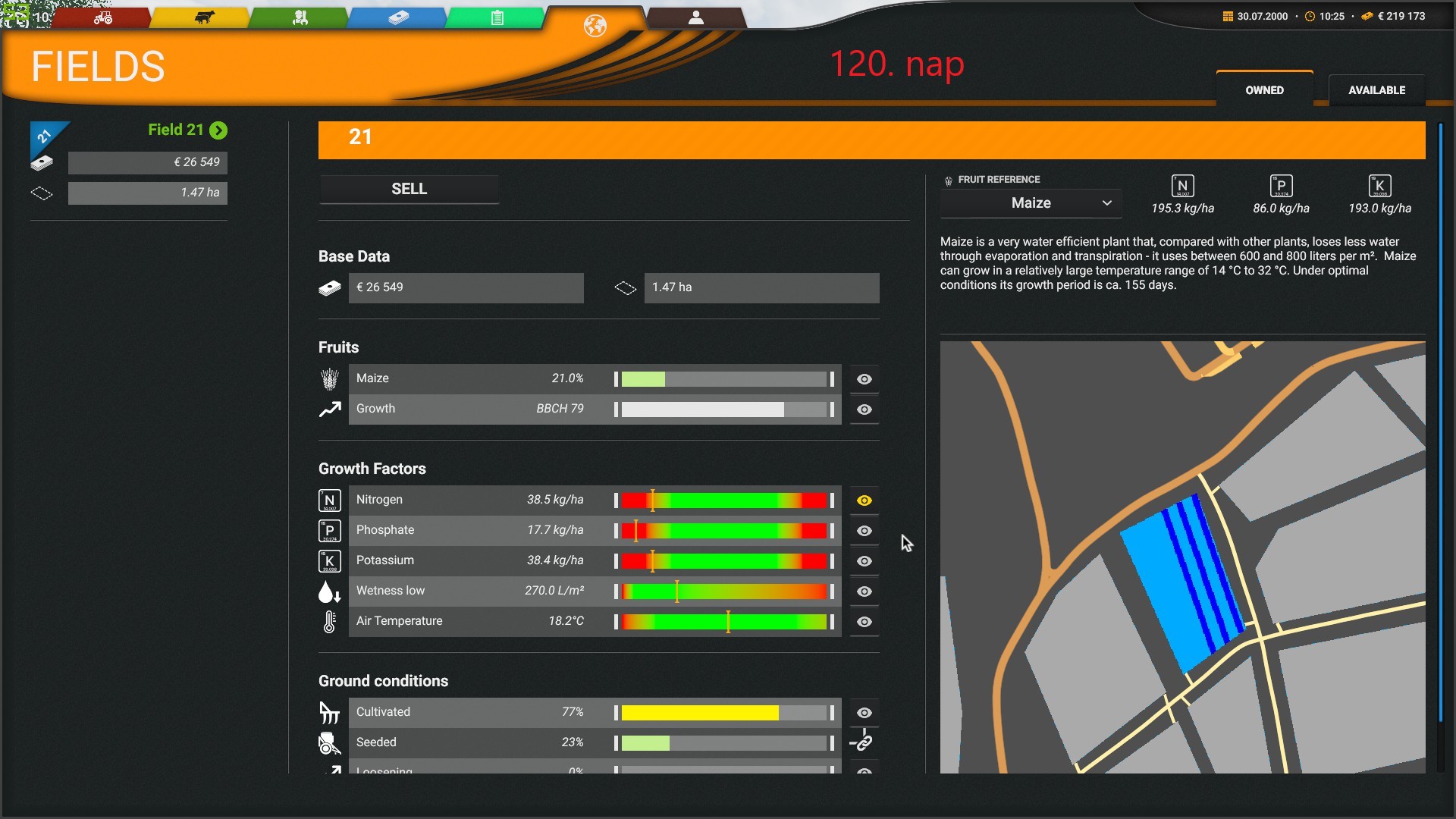The image size is (1456, 819).
Task: Switch to the AVAILABLE fields tab
Action: [x=1376, y=90]
